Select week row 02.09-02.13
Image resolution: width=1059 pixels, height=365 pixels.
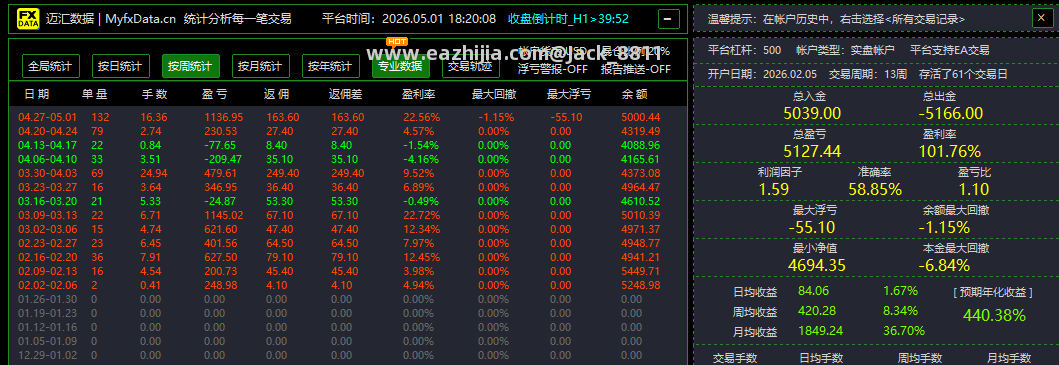[x=348, y=271]
